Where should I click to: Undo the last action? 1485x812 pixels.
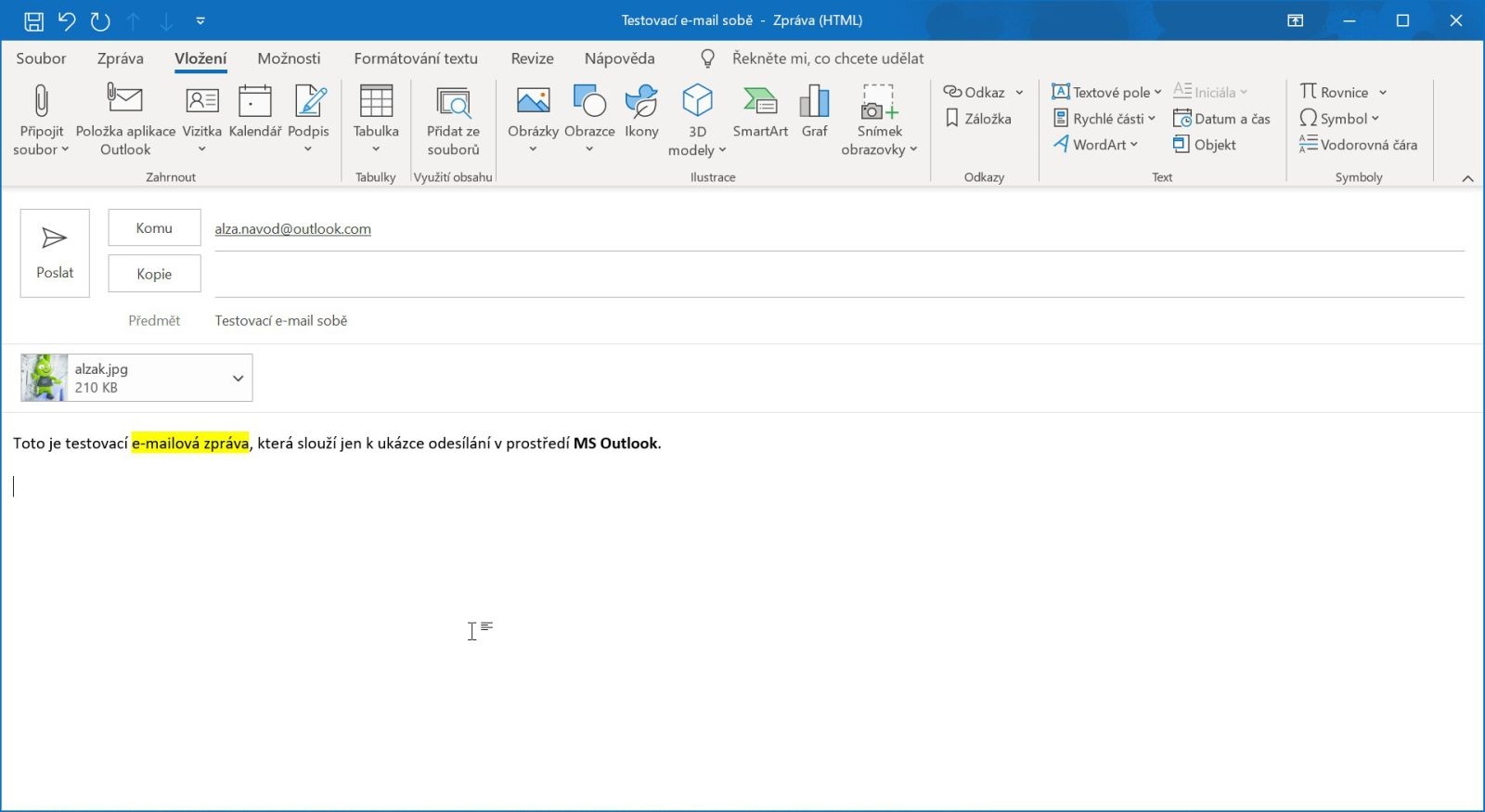pyautogui.click(x=67, y=20)
